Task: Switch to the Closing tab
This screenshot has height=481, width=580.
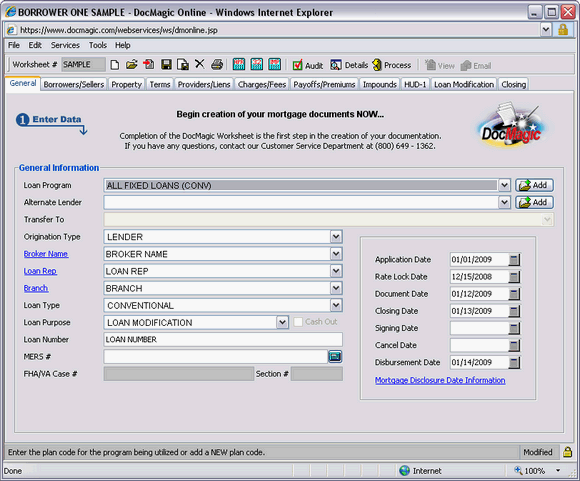Action: click(513, 84)
